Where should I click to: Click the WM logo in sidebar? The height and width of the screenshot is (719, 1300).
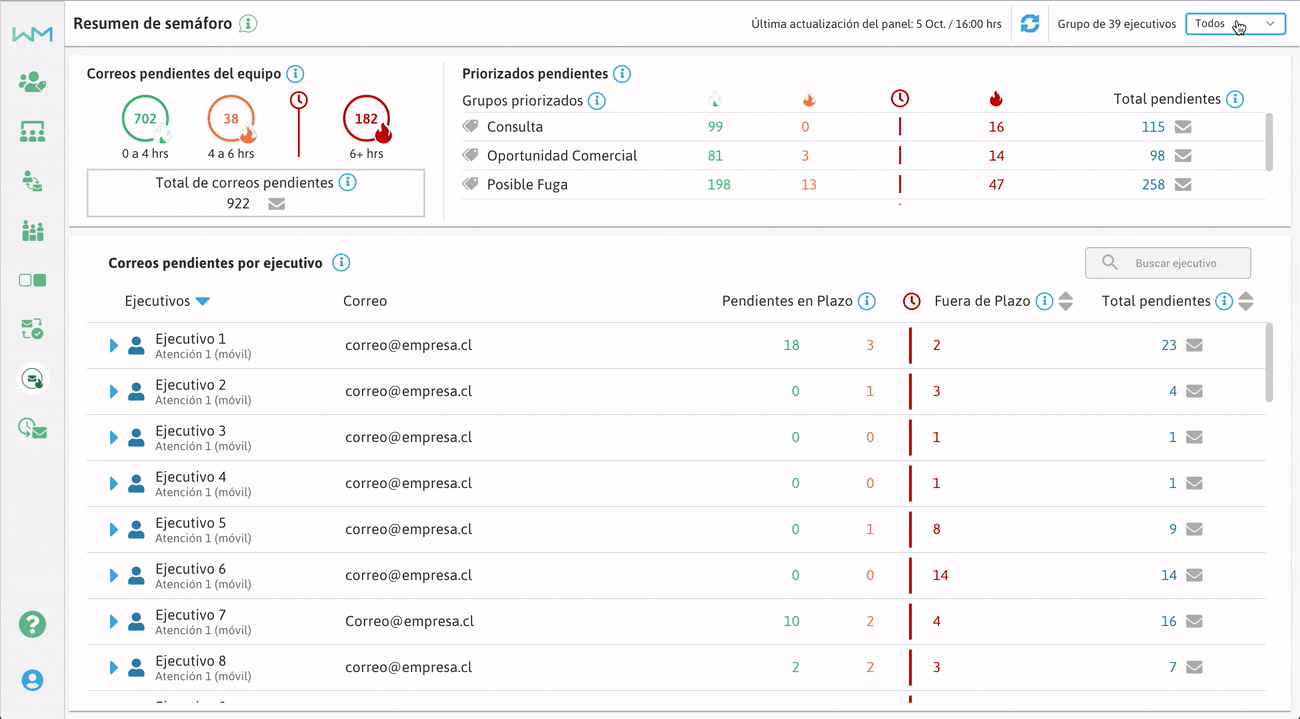click(x=32, y=34)
